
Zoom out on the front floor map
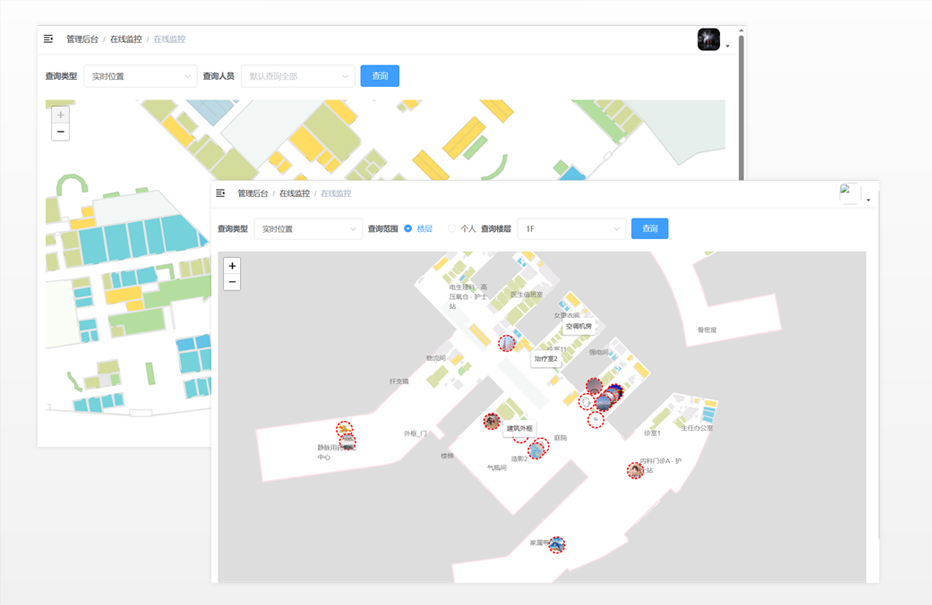point(232,282)
